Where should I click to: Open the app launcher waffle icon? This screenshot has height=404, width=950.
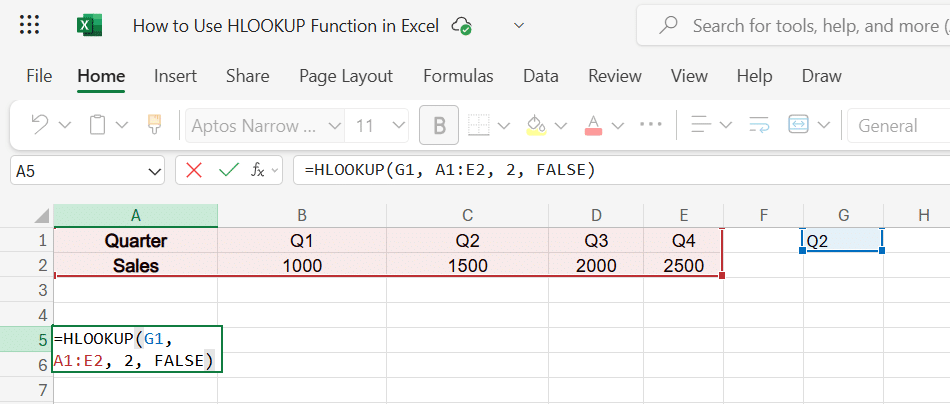pyautogui.click(x=30, y=26)
